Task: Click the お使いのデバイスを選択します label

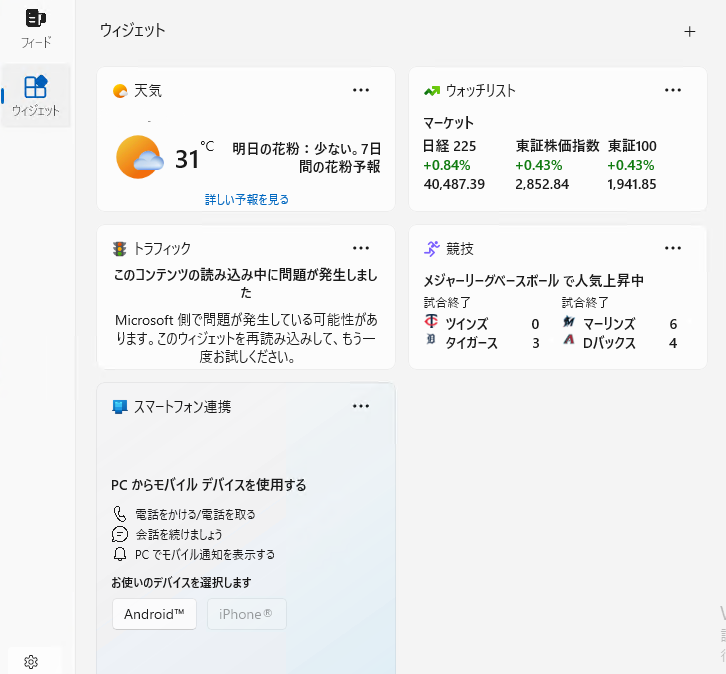Action: click(x=181, y=582)
